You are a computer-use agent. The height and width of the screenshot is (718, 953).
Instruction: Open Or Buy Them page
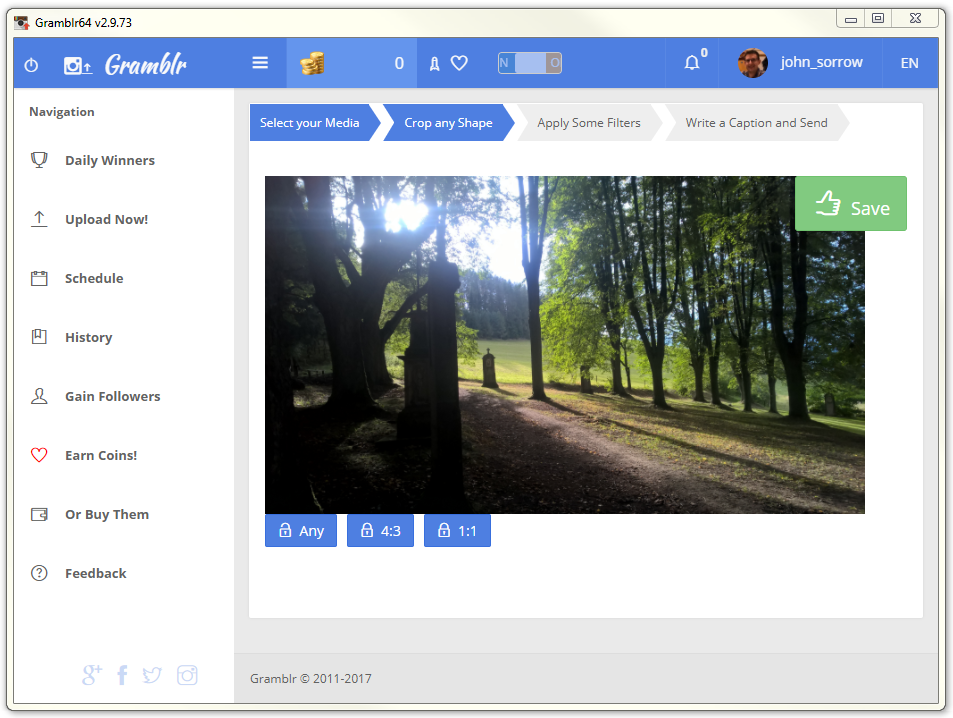[x=107, y=514]
